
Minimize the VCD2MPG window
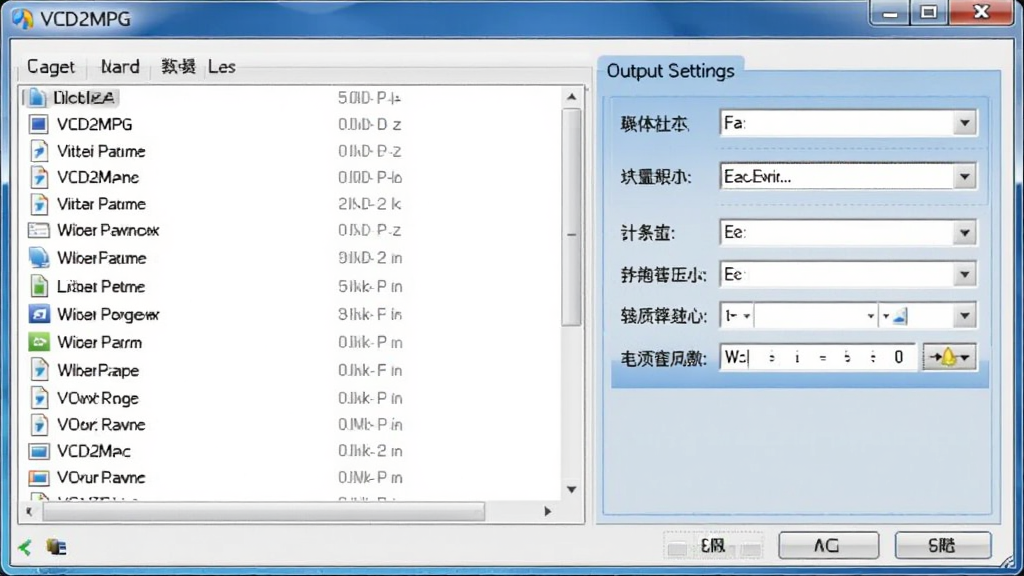pyautogui.click(x=891, y=12)
